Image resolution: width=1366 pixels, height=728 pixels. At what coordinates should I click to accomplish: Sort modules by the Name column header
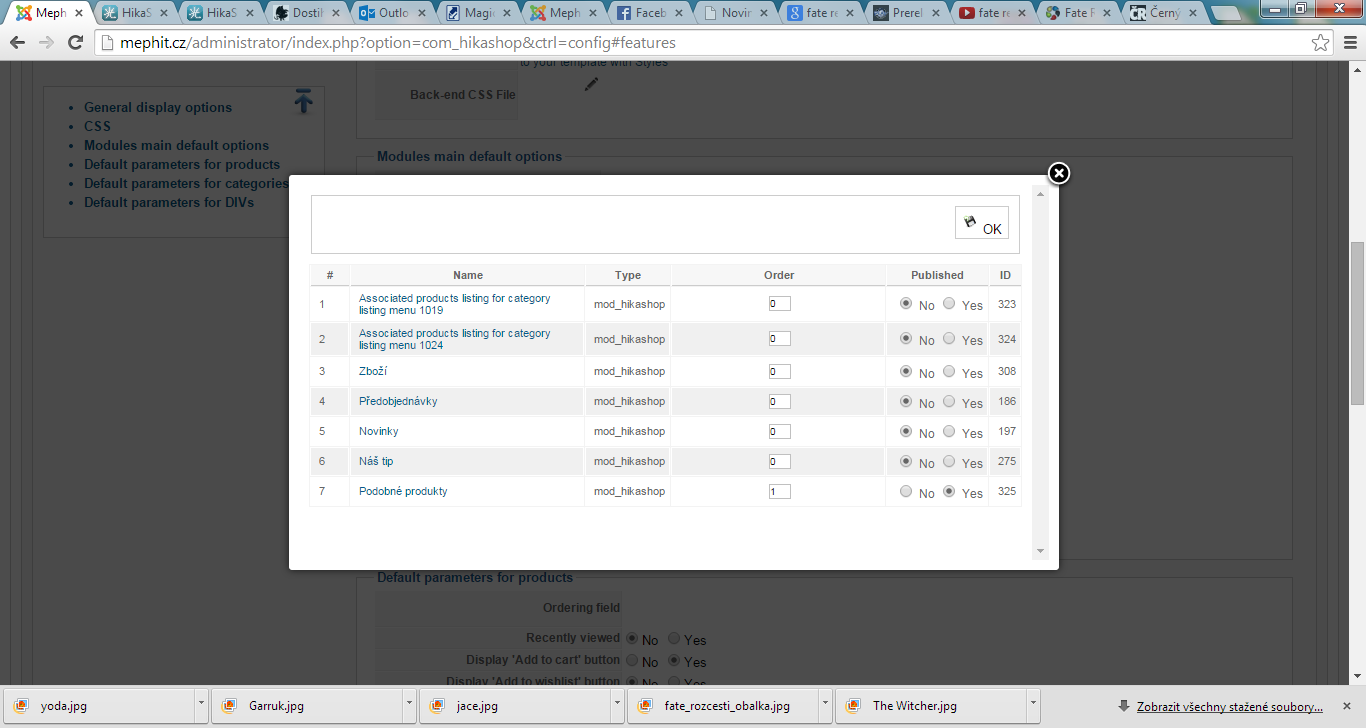[x=468, y=275]
